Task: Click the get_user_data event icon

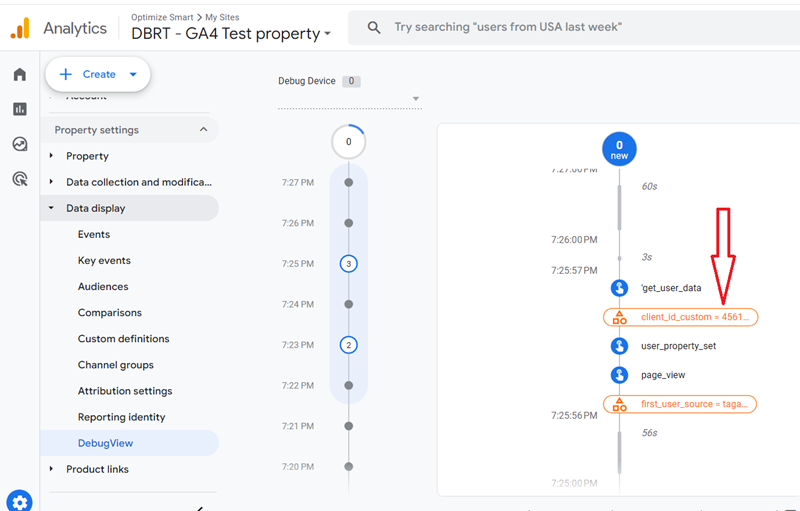Action: pos(619,288)
